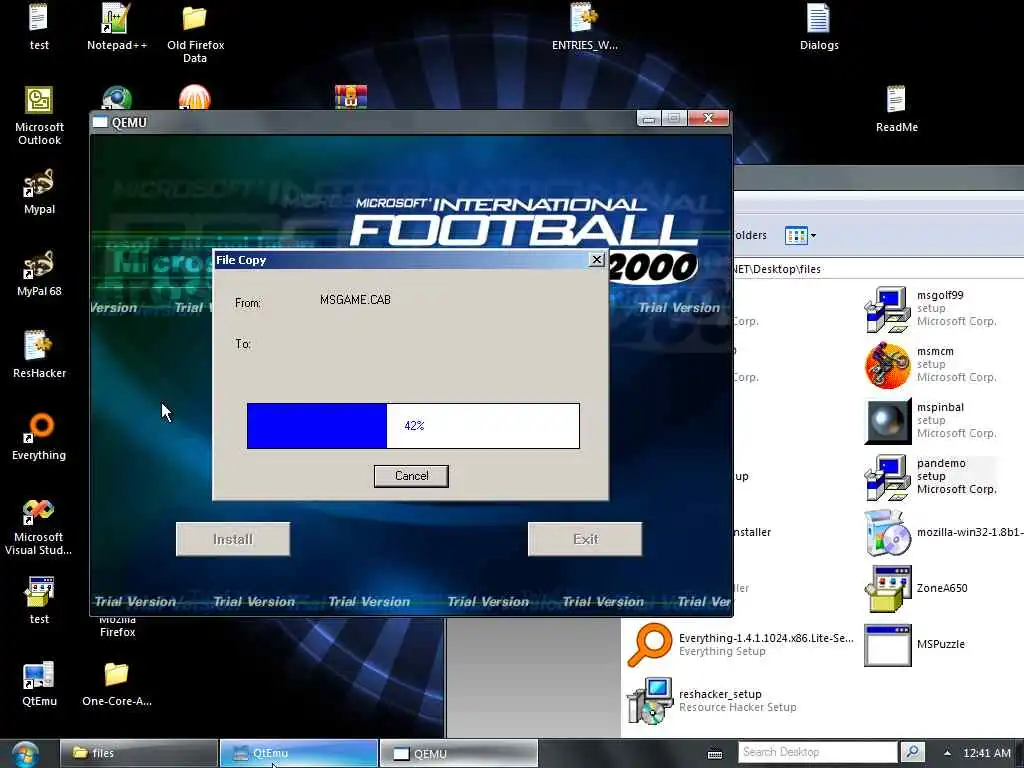Open the Old Firefox Data folder
The image size is (1024, 768).
195,33
